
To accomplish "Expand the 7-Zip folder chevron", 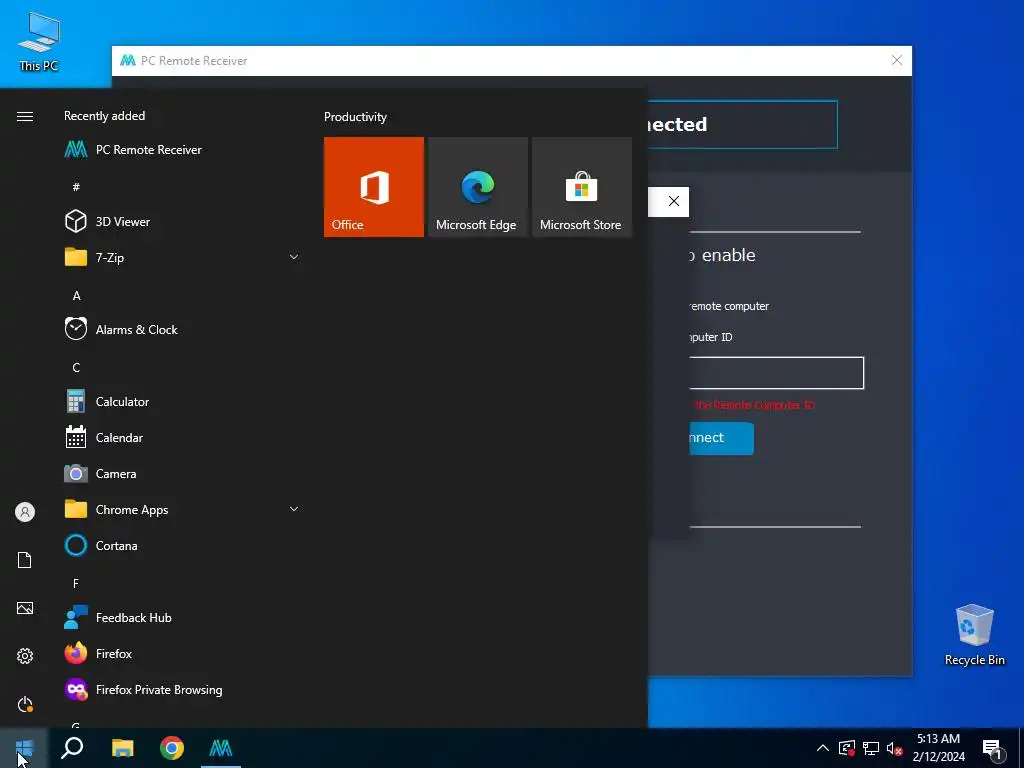I will [294, 257].
